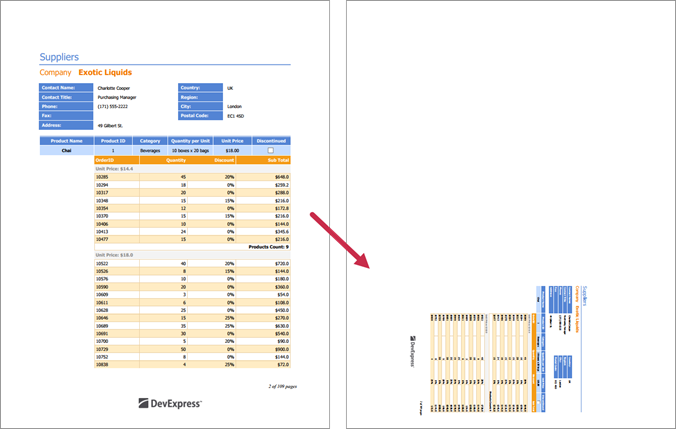Click the orange OrderID header cell
This screenshot has width=676, height=429.
[105, 159]
